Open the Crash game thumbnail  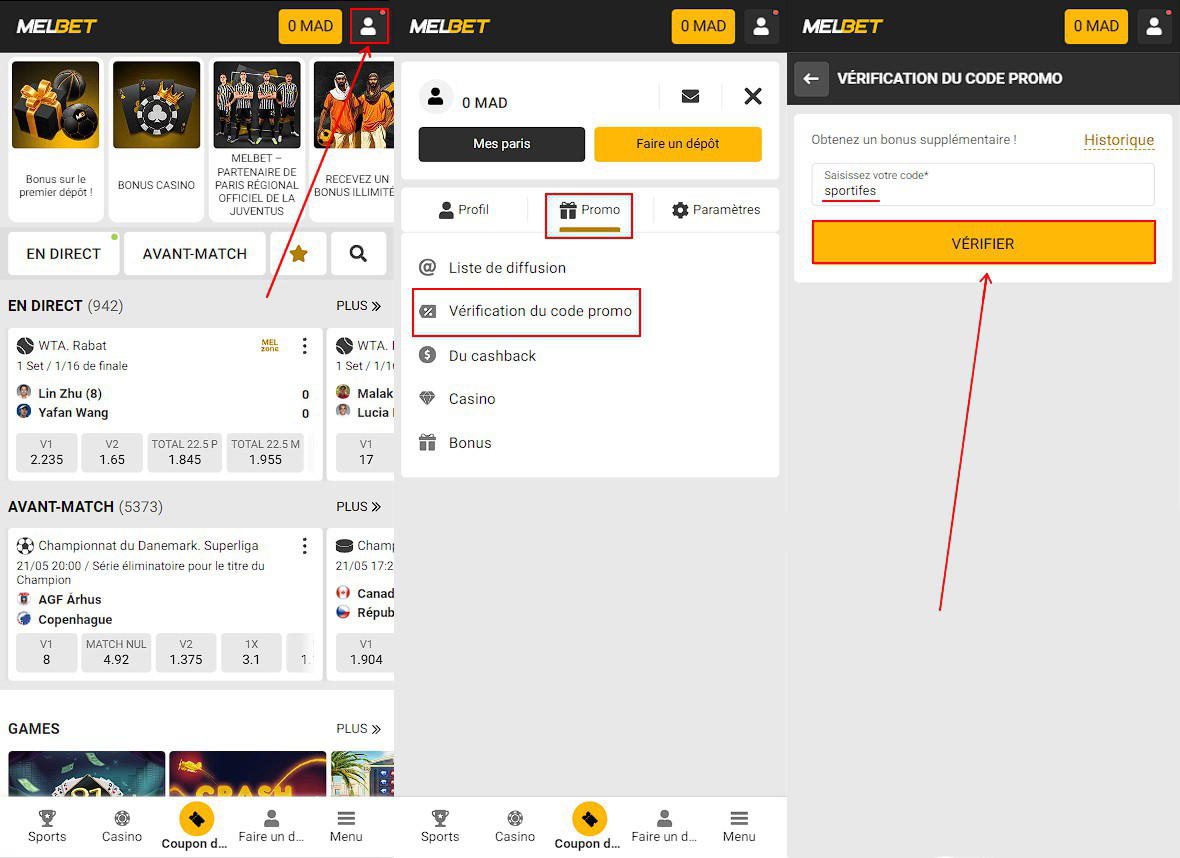pyautogui.click(x=248, y=774)
